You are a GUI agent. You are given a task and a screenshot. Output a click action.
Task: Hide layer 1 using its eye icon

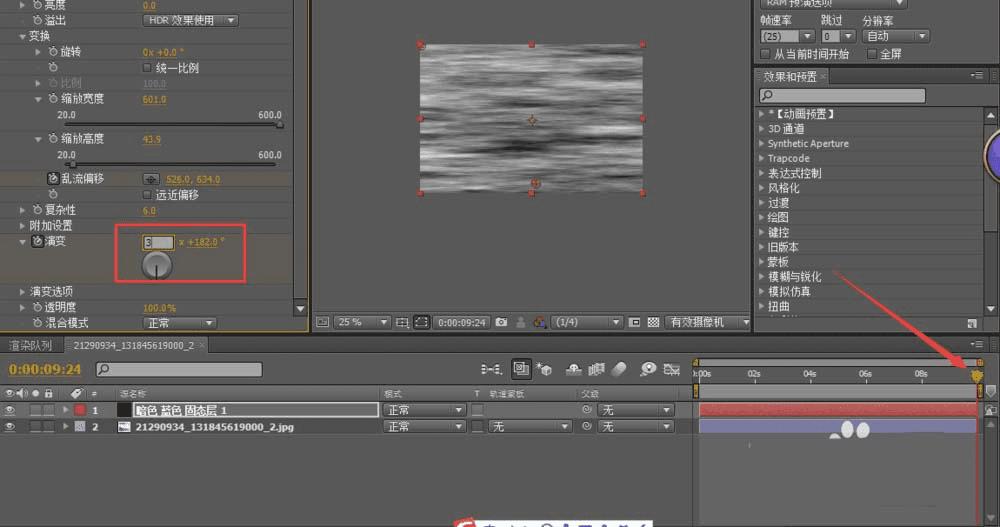[x=11, y=410]
